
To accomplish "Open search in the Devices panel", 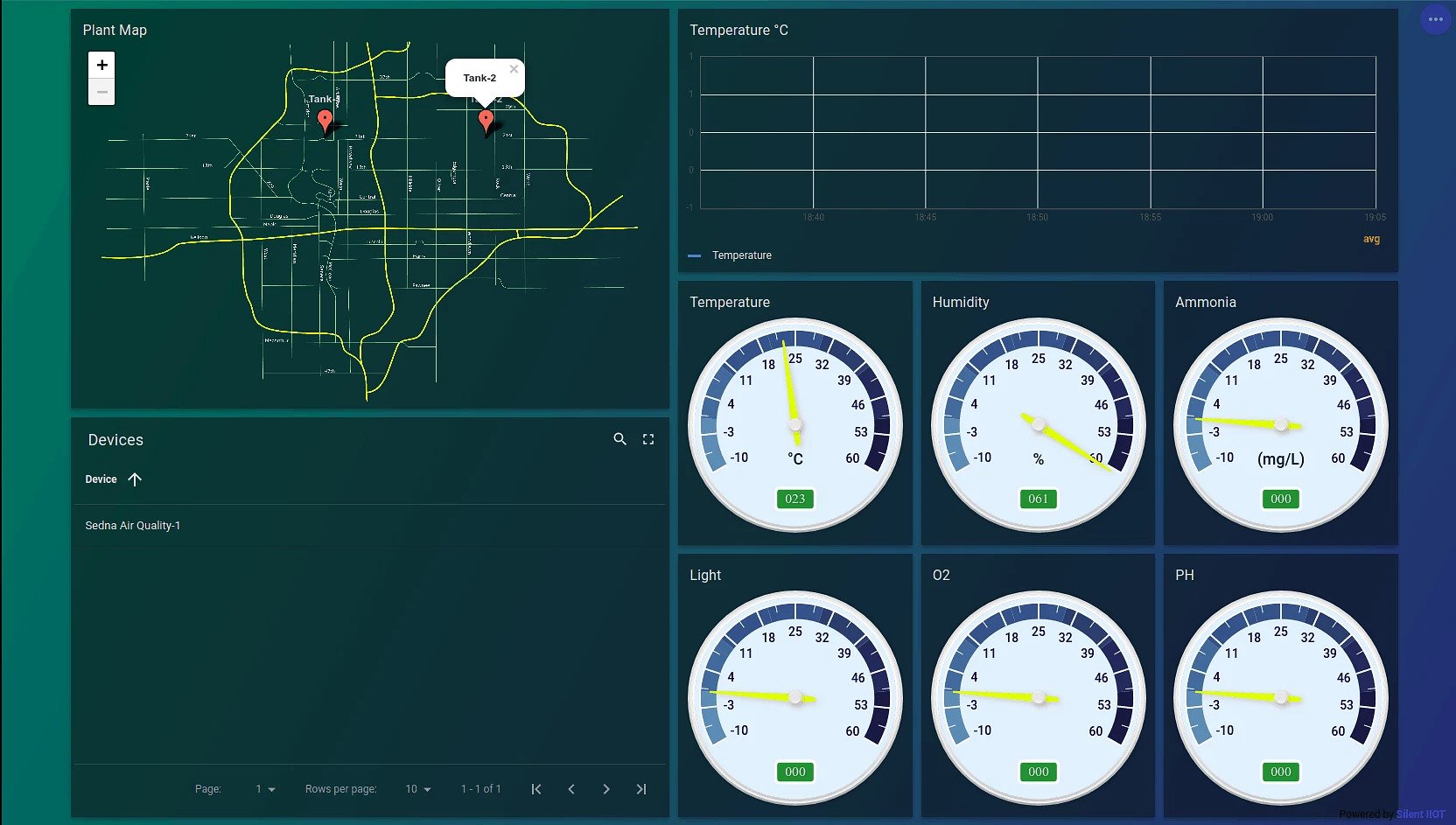I will coord(620,439).
